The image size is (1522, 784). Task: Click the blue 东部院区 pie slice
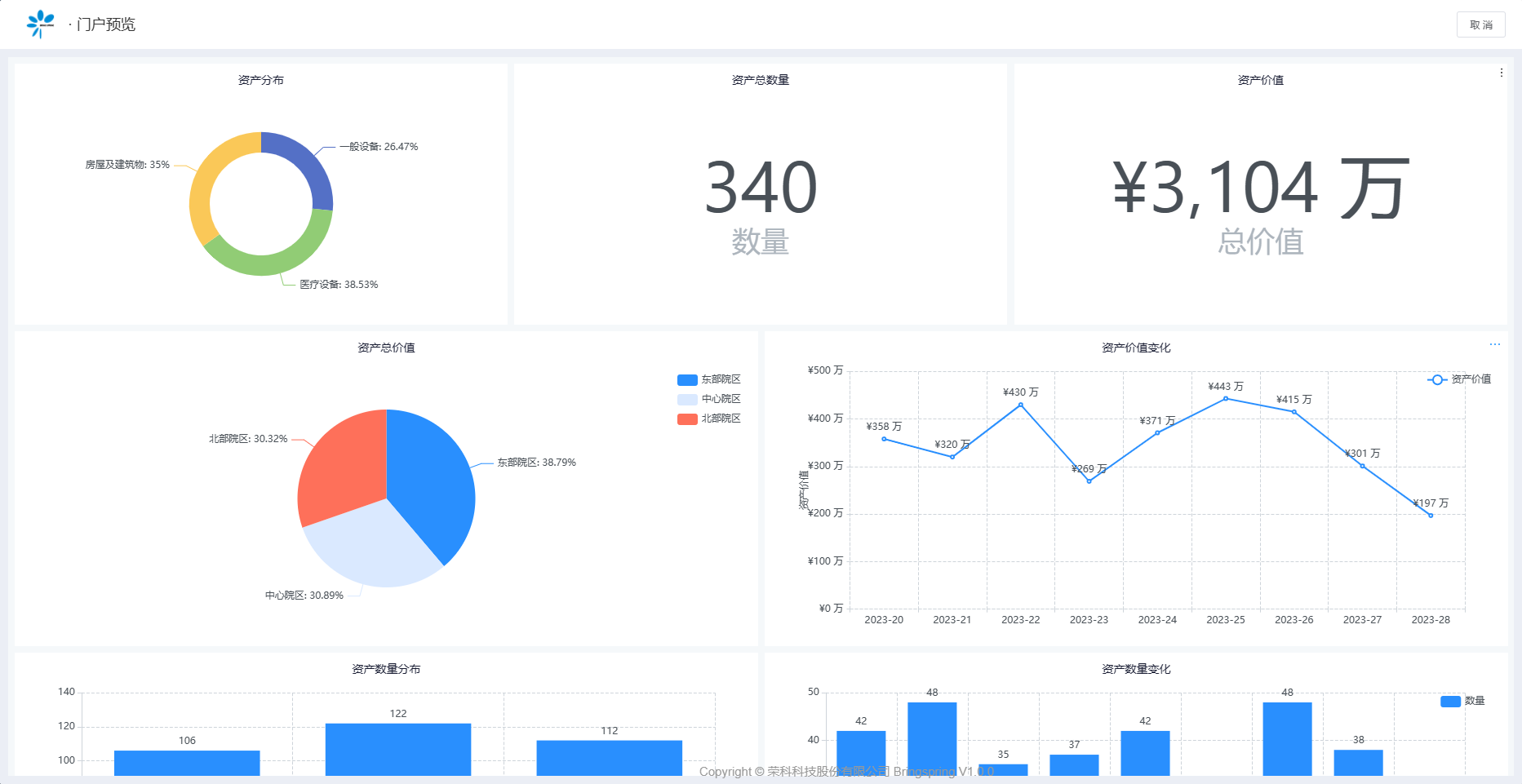pyautogui.click(x=433, y=481)
